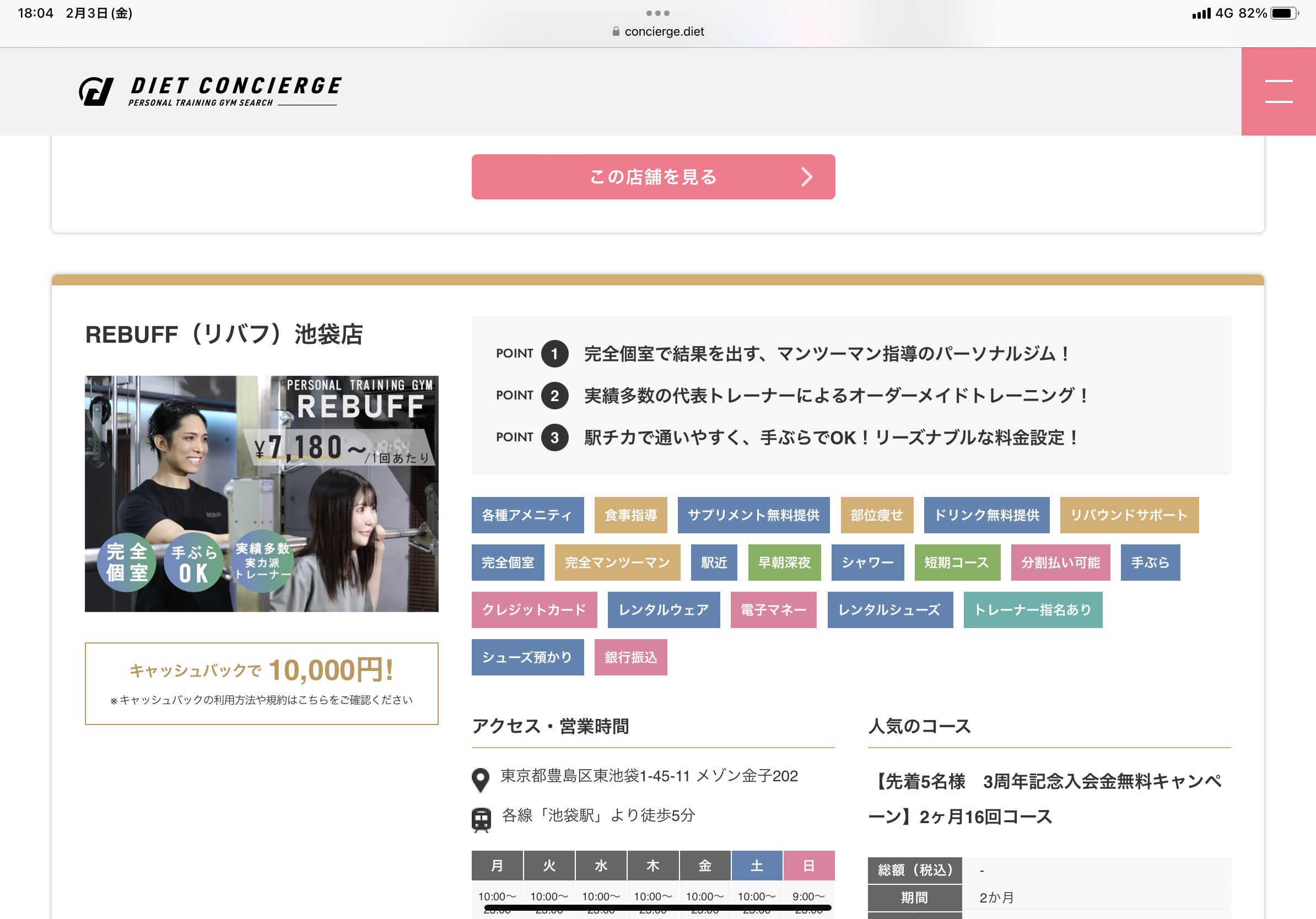Tap the lock icon beside concierge.diet
The width and height of the screenshot is (1316, 919).
pos(616,31)
